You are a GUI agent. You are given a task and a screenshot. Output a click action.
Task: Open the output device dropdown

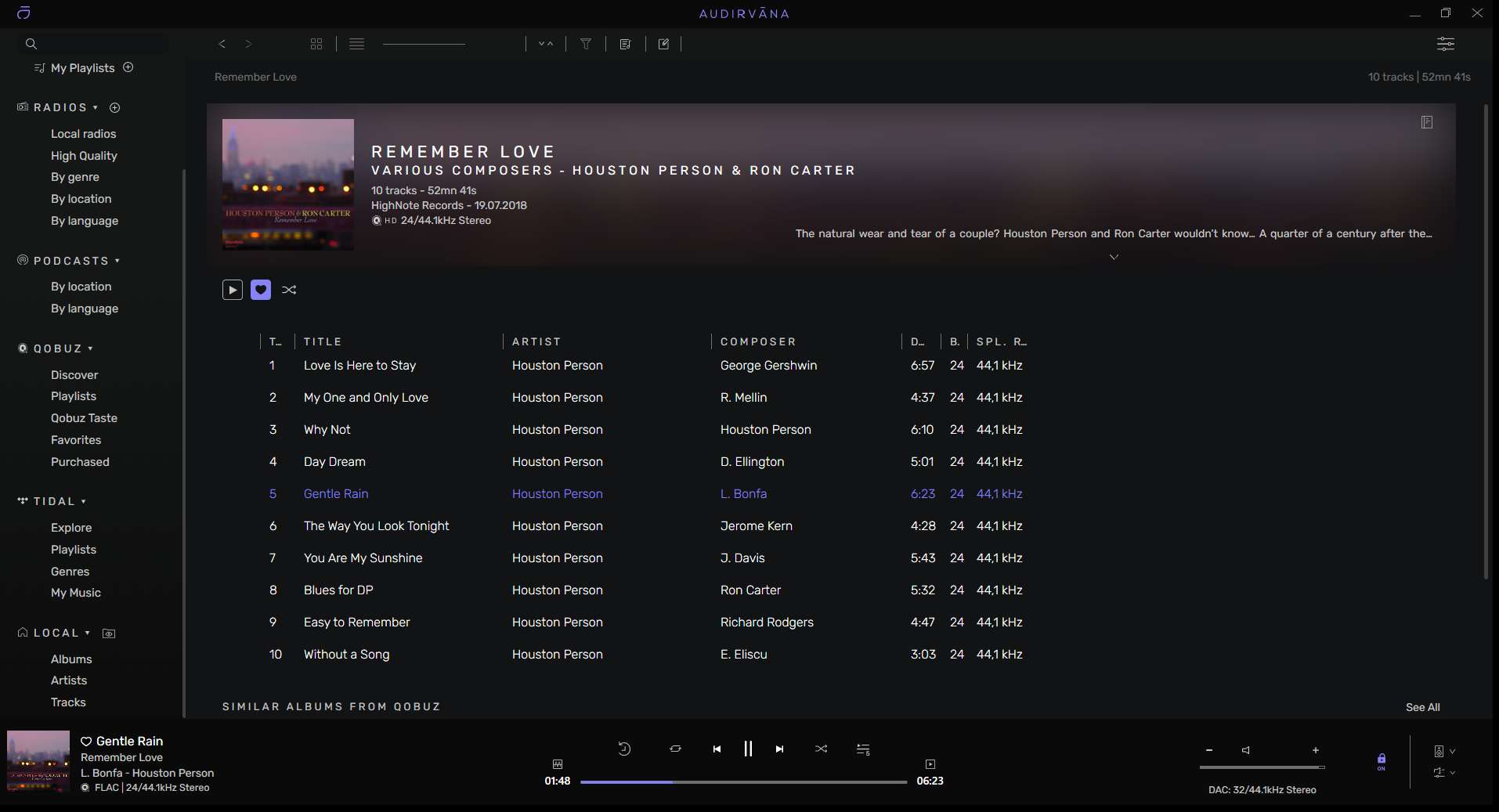pyautogui.click(x=1445, y=751)
